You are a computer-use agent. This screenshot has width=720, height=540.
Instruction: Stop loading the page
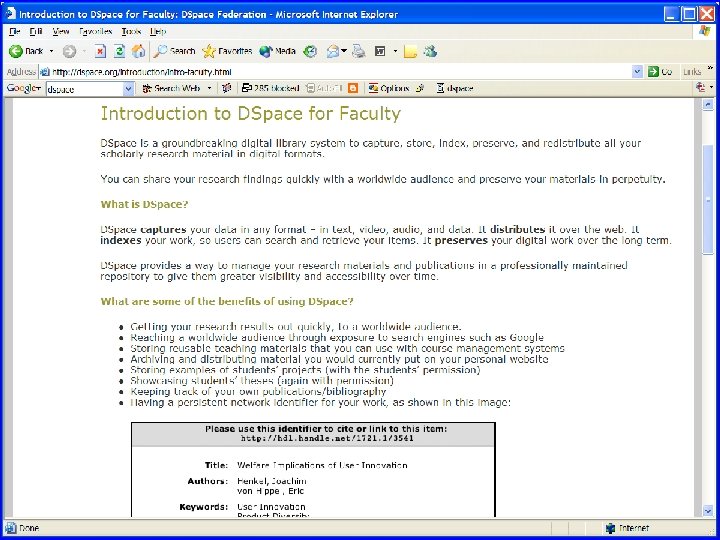tap(100, 51)
